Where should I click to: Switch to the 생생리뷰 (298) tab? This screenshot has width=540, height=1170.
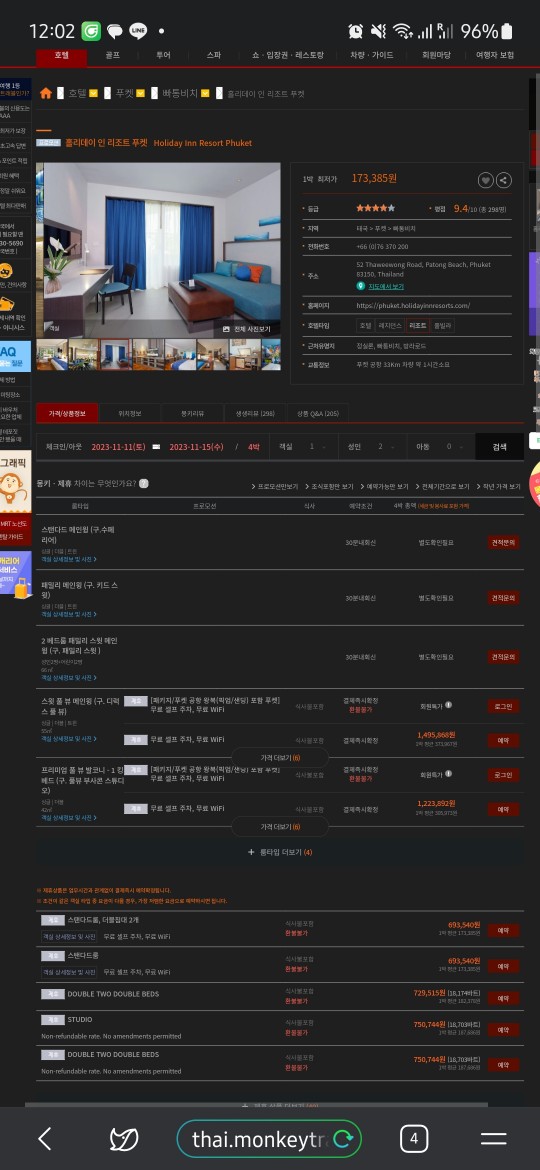[x=255, y=413]
